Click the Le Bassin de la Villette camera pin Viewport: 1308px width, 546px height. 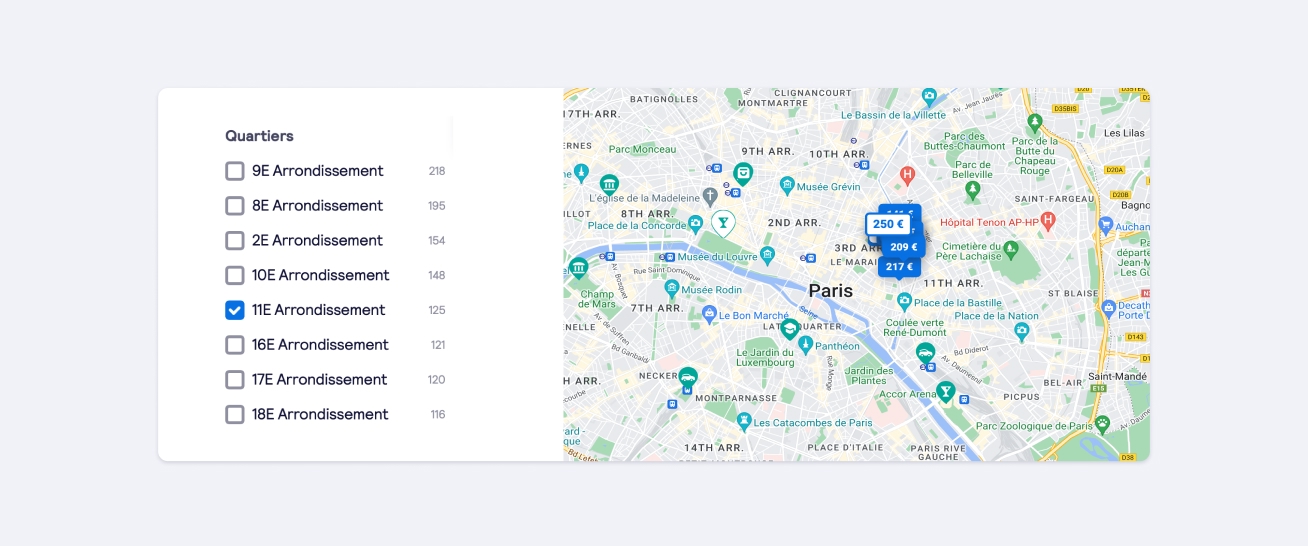[x=930, y=96]
